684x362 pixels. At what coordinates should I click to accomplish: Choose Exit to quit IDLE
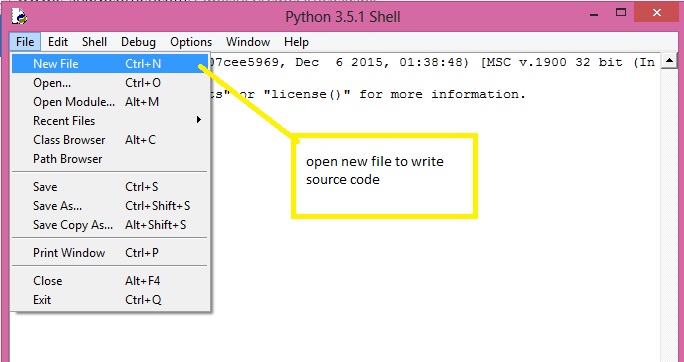pos(109,300)
